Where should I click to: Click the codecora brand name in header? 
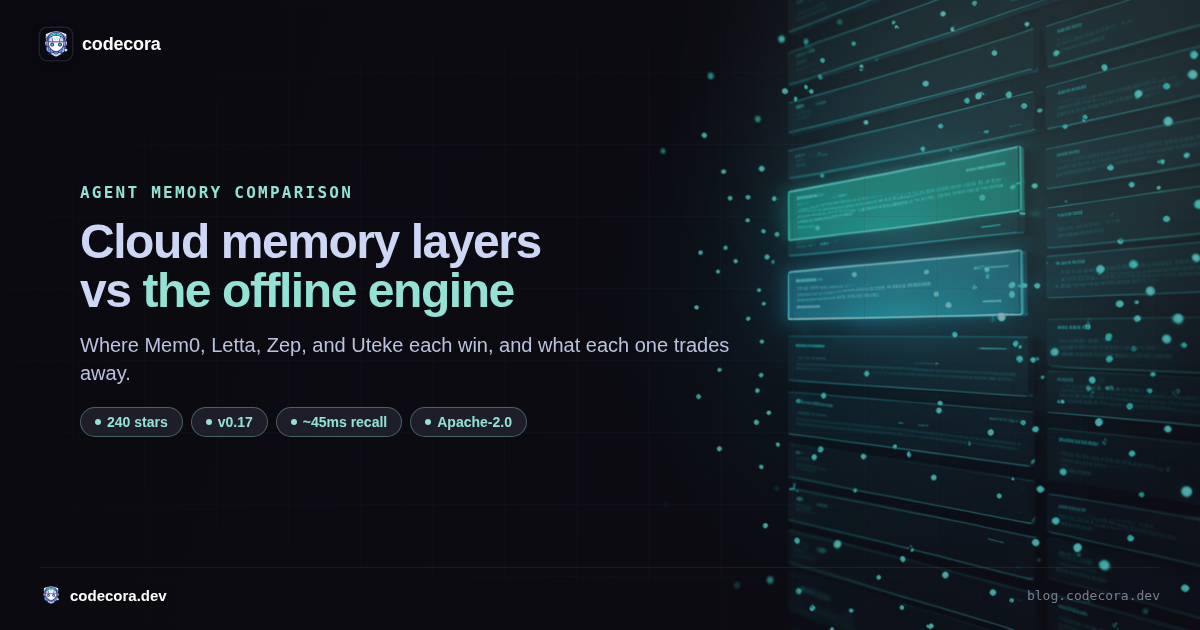[121, 44]
